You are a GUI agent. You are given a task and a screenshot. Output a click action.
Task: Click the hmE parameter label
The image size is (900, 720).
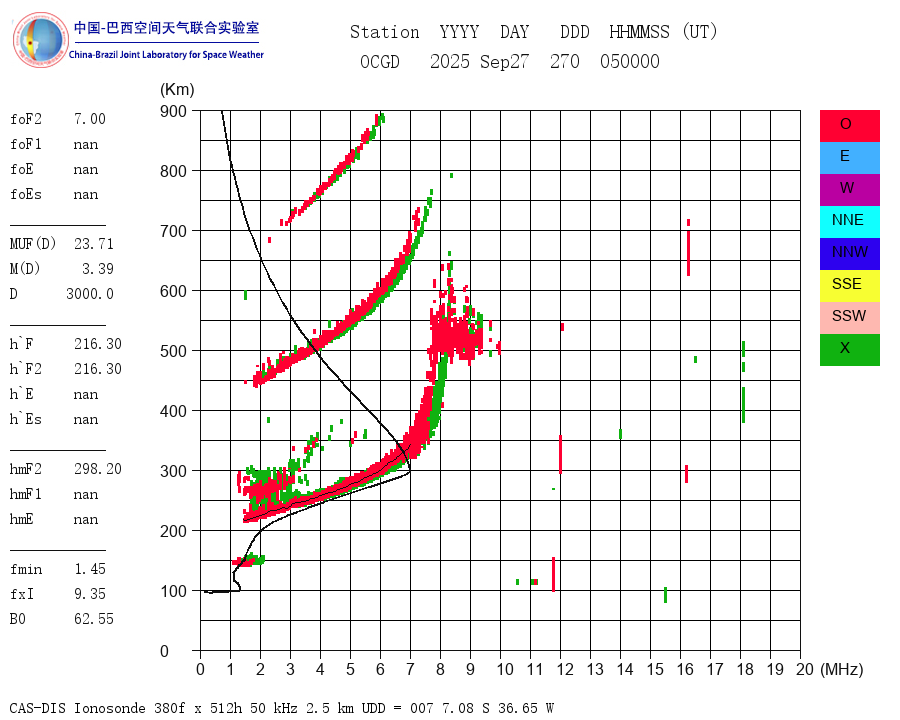22,519
